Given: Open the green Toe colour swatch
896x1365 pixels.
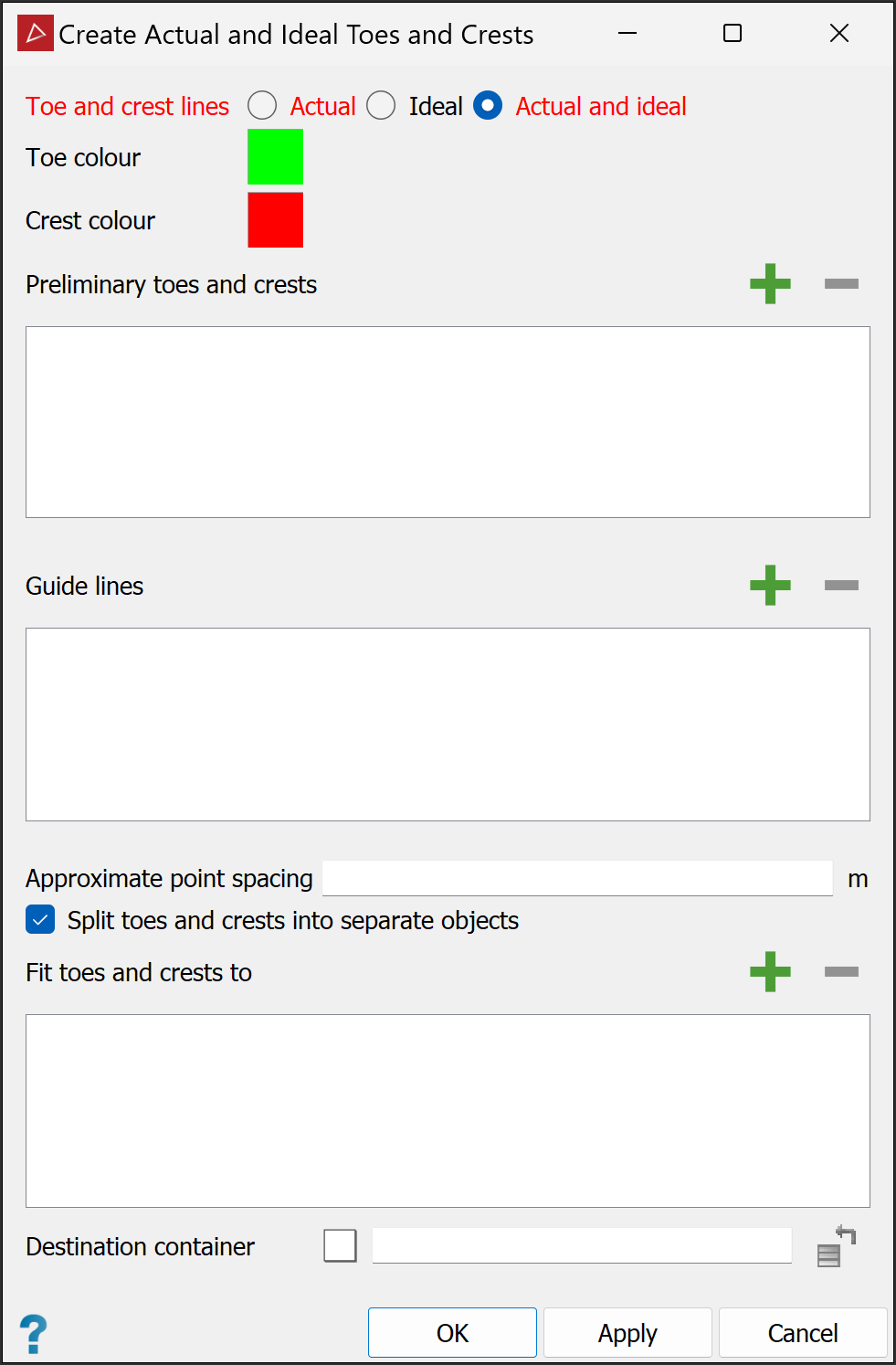Looking at the screenshot, I should point(275,157).
